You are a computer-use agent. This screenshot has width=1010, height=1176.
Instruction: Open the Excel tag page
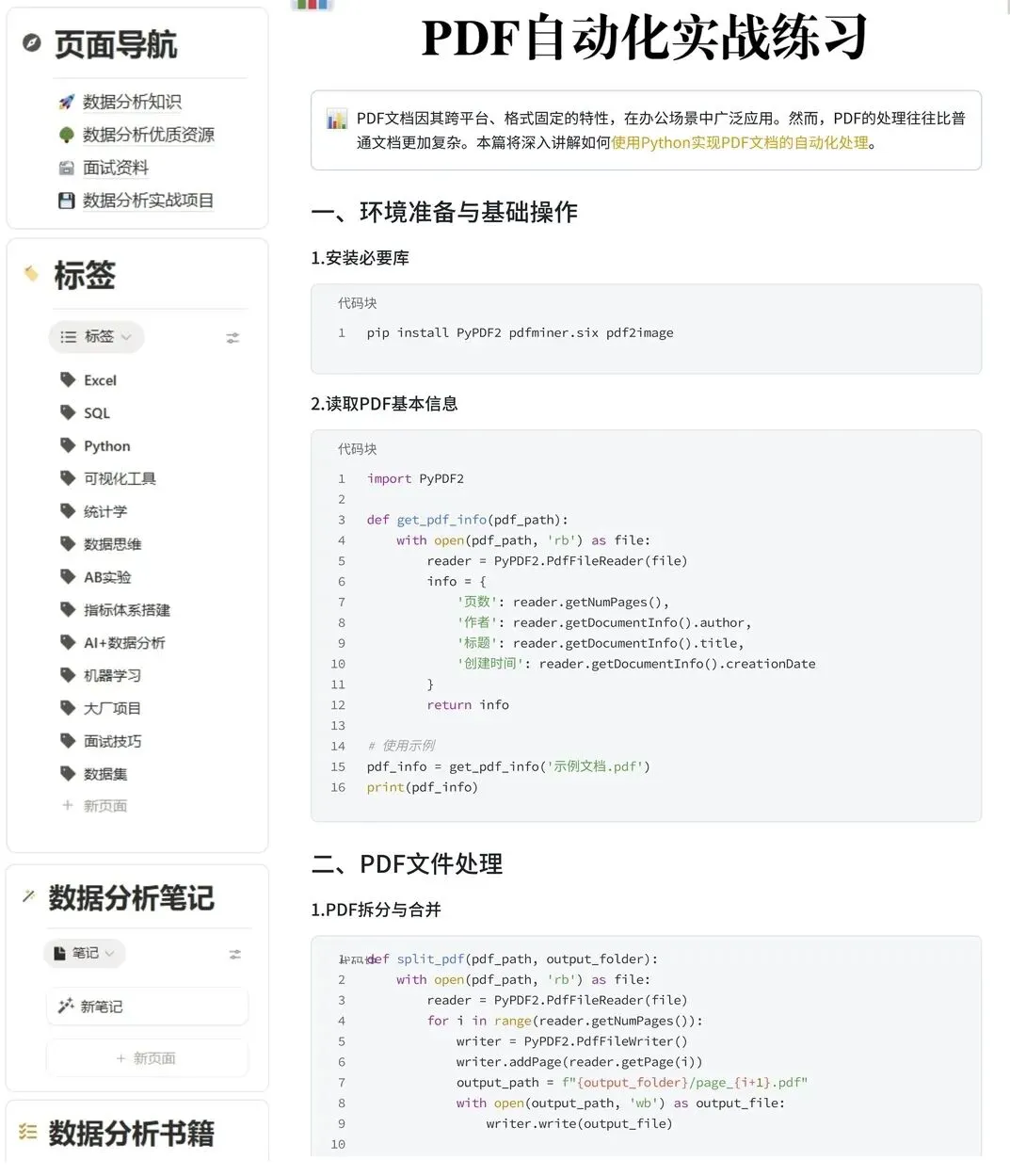click(100, 380)
